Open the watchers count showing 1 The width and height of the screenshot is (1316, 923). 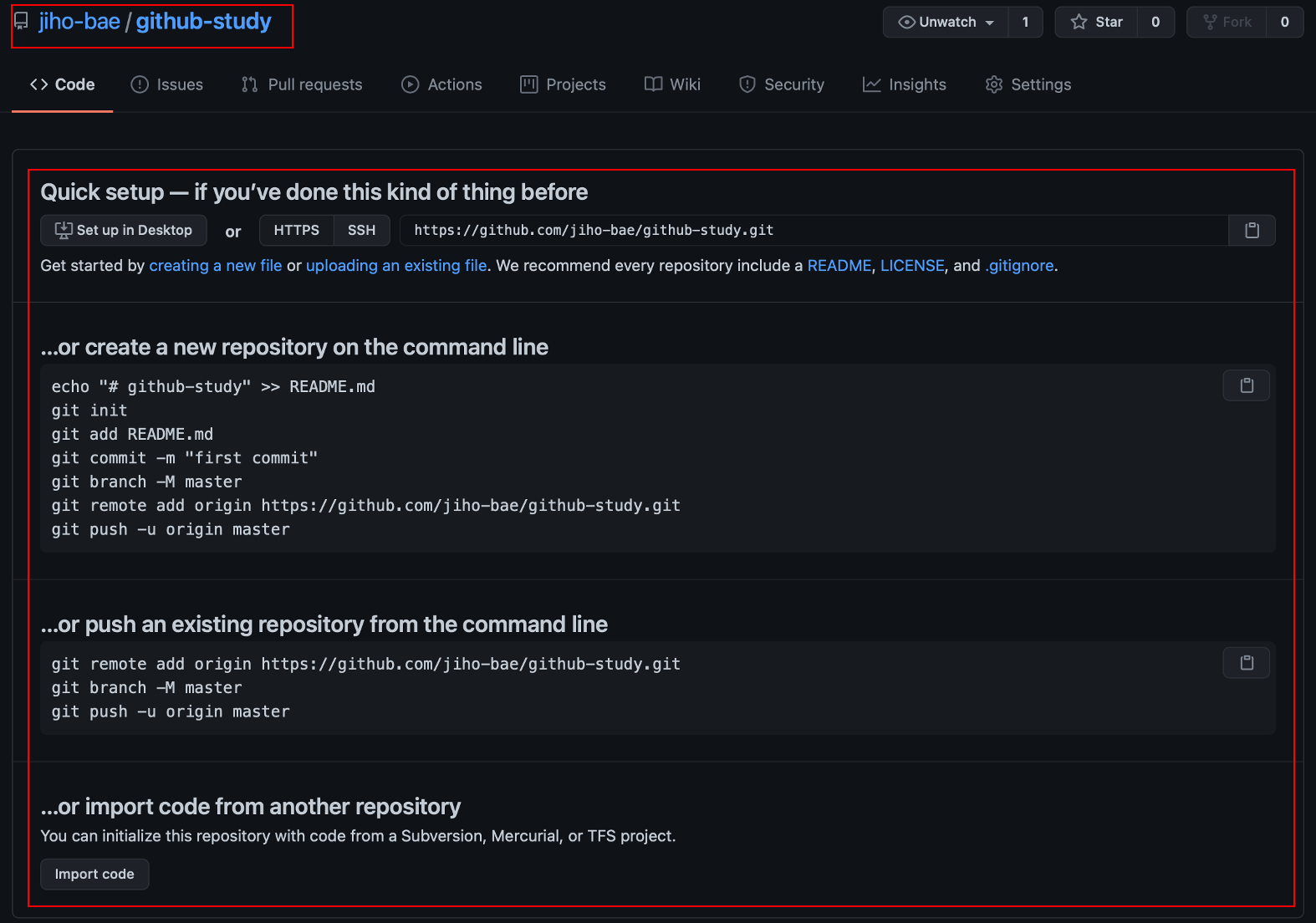click(1026, 22)
